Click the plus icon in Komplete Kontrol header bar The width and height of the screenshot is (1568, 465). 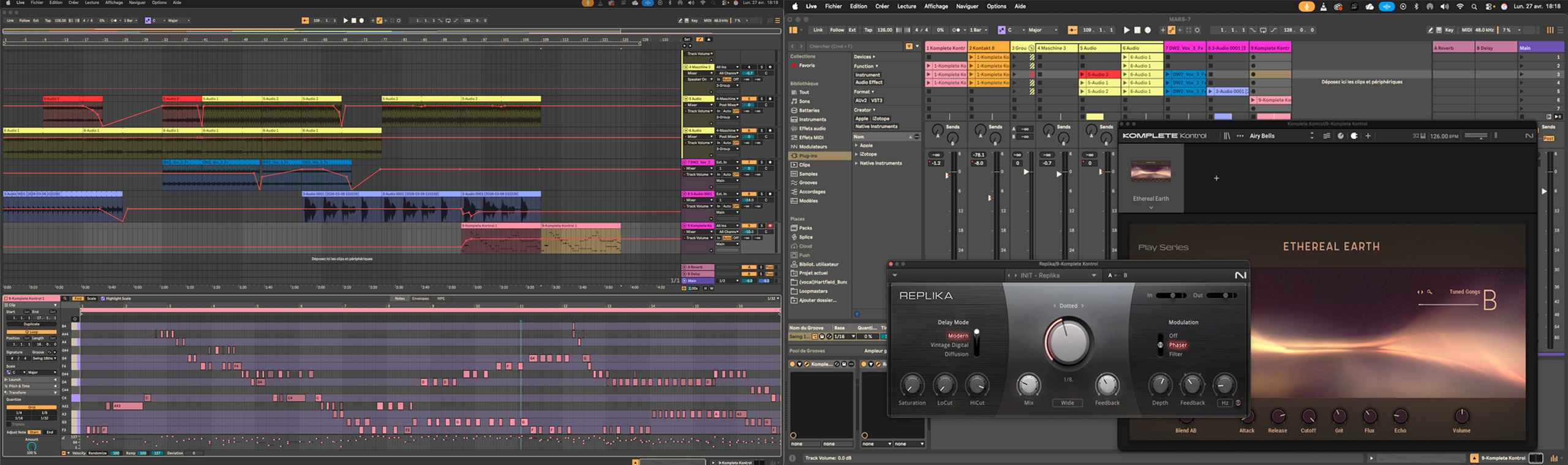click(x=1368, y=136)
